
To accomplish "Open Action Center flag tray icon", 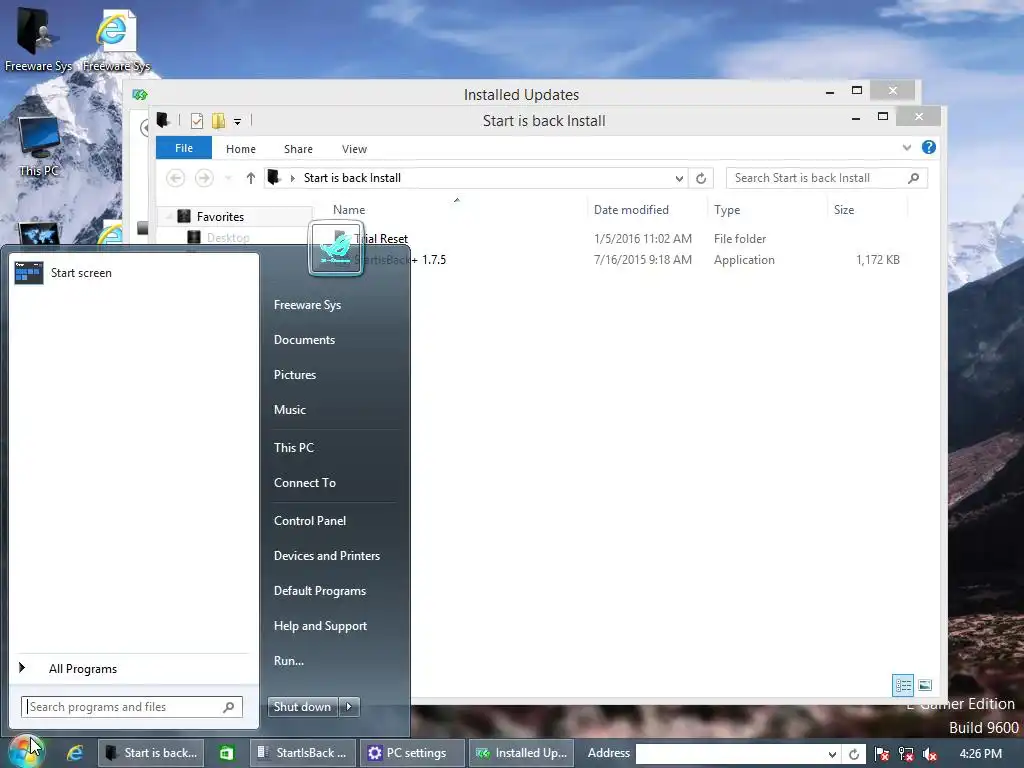I will (x=882, y=754).
